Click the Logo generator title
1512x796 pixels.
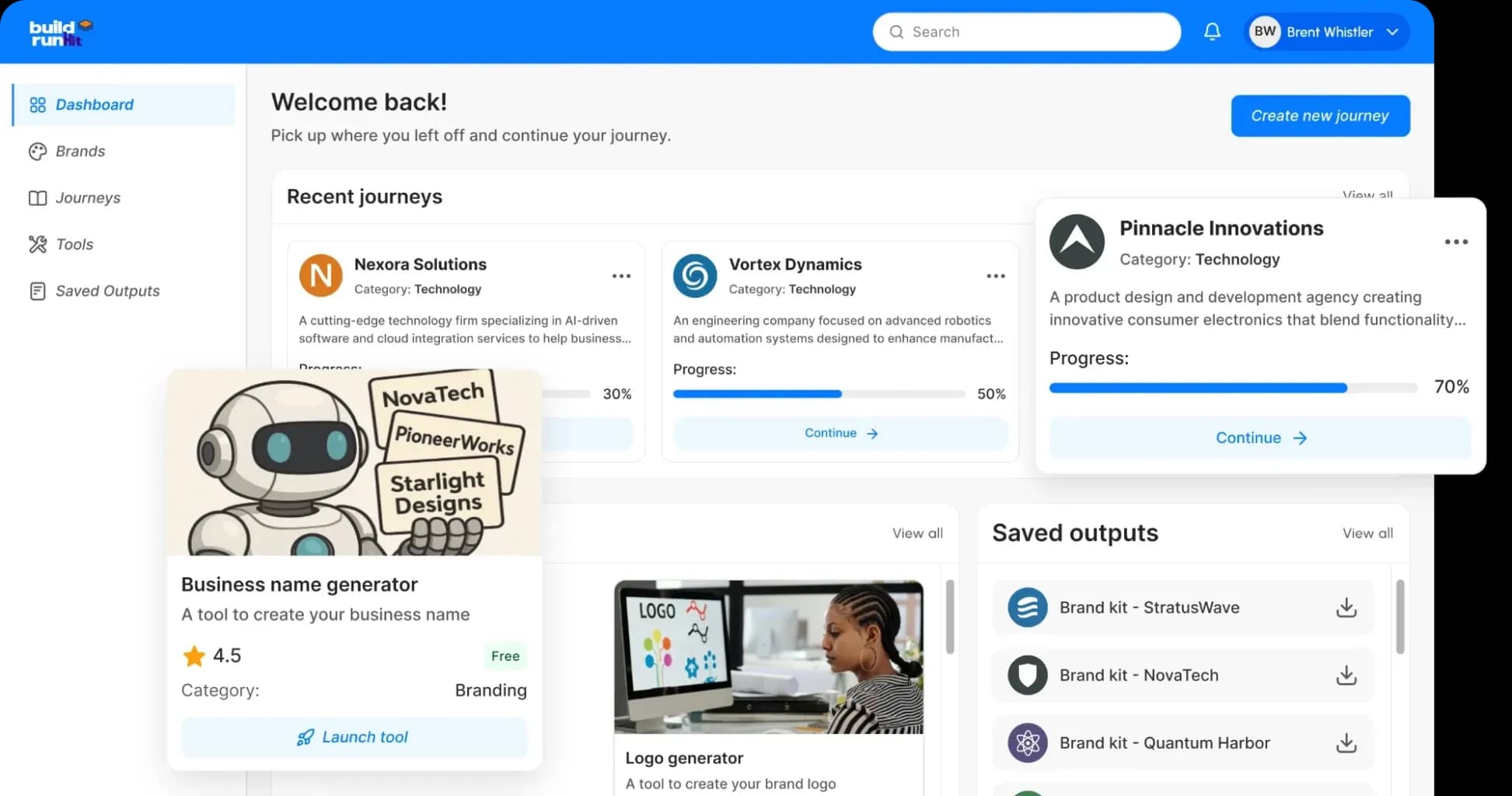[684, 758]
